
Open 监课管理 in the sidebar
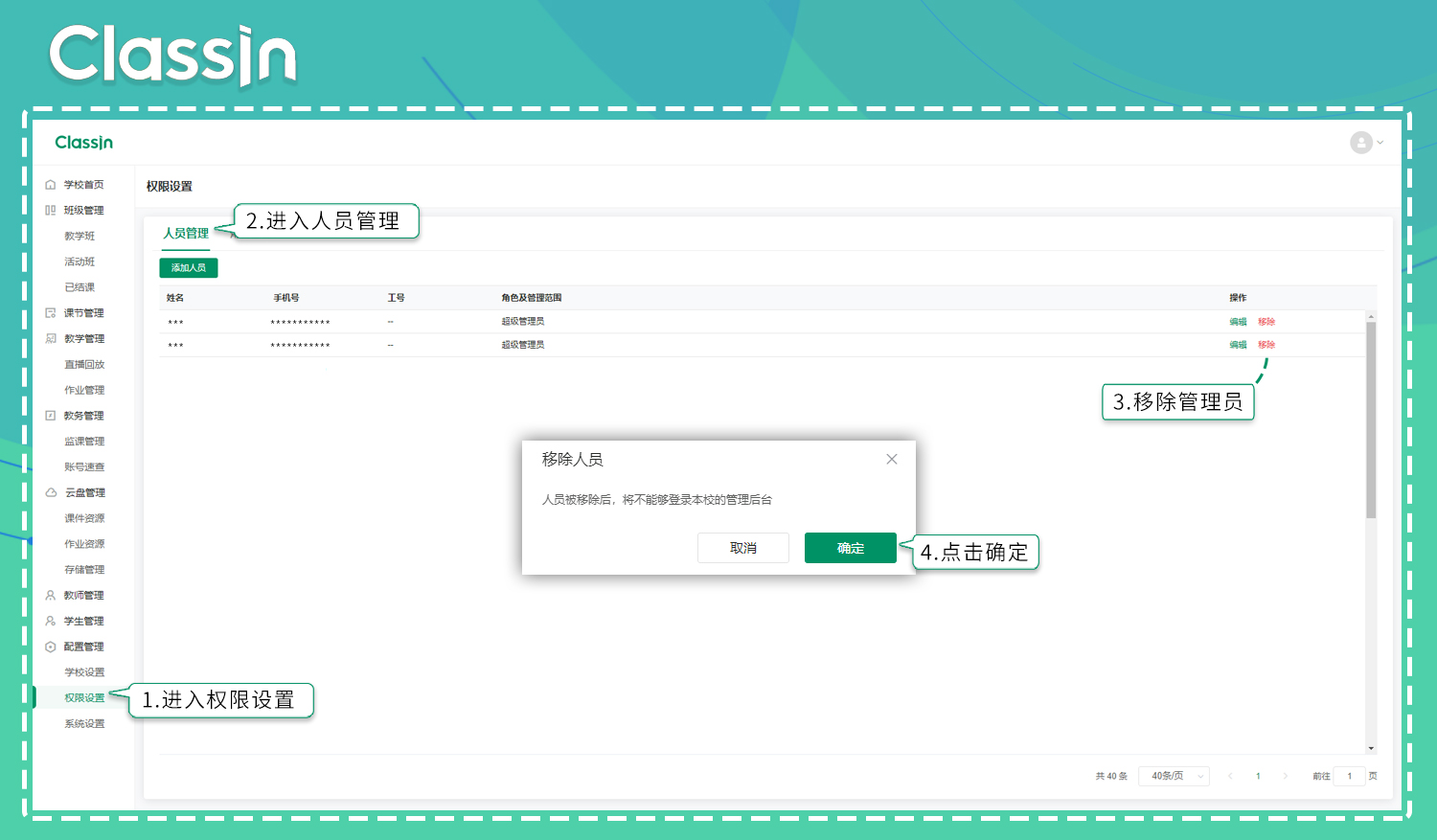click(x=84, y=442)
